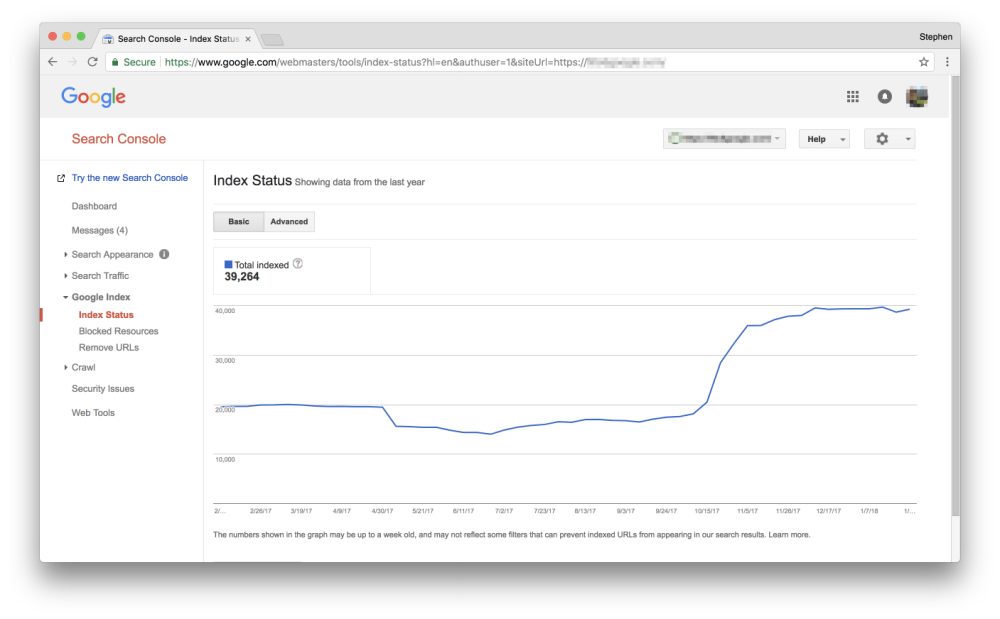Expand the Search Traffic section
Screen dimensions: 1000x619
100,276
